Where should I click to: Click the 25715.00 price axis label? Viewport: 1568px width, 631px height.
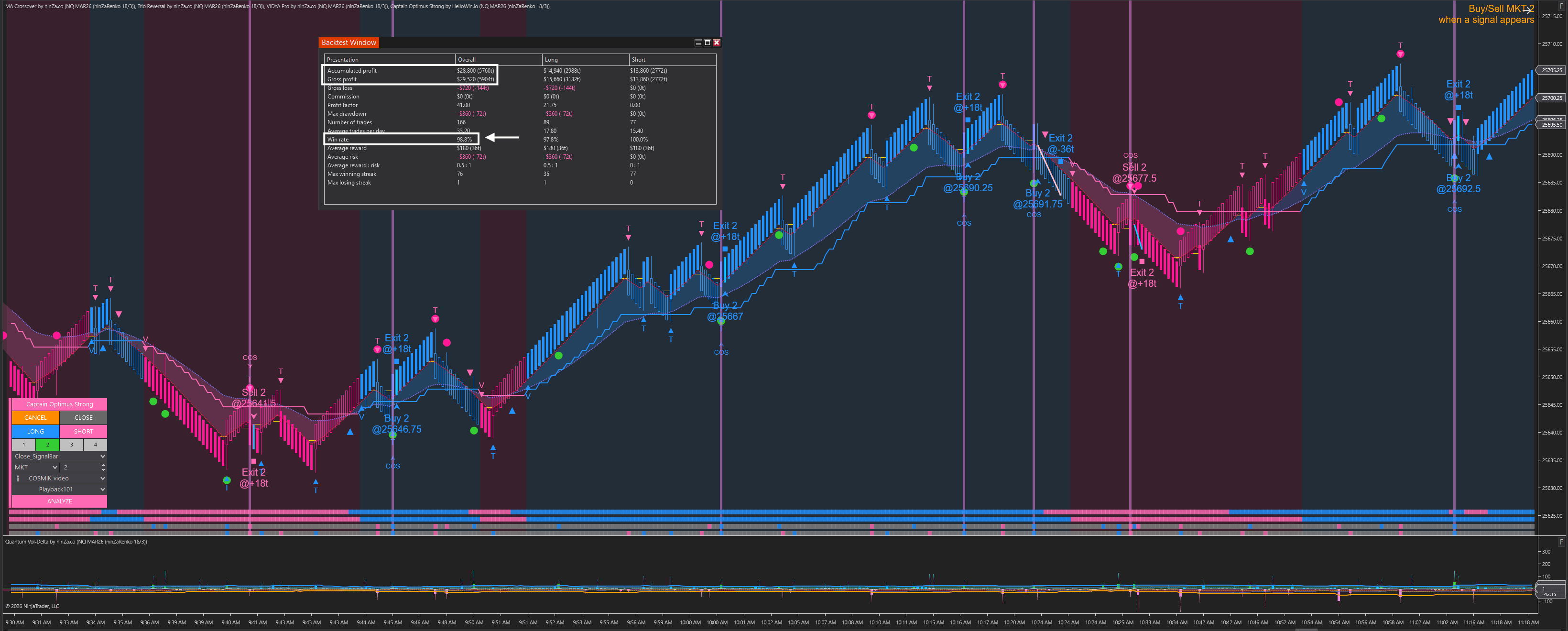1552,16
